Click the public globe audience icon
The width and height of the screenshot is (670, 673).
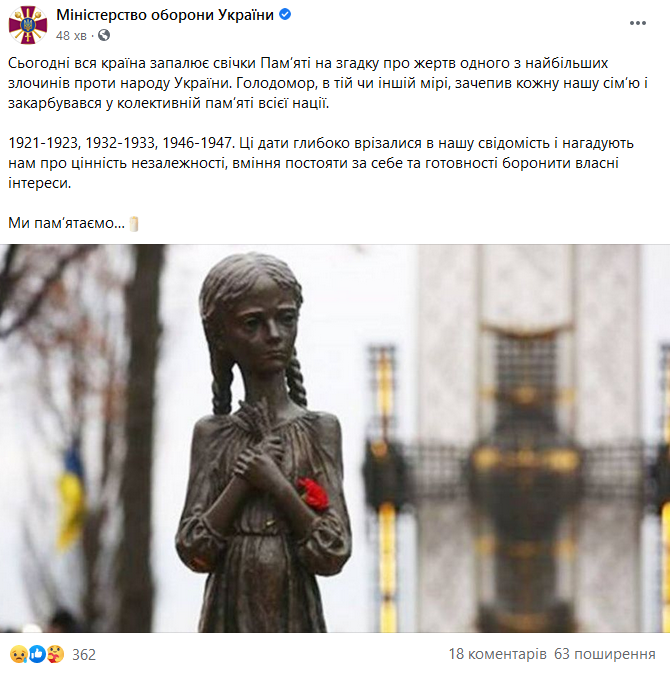point(104,35)
